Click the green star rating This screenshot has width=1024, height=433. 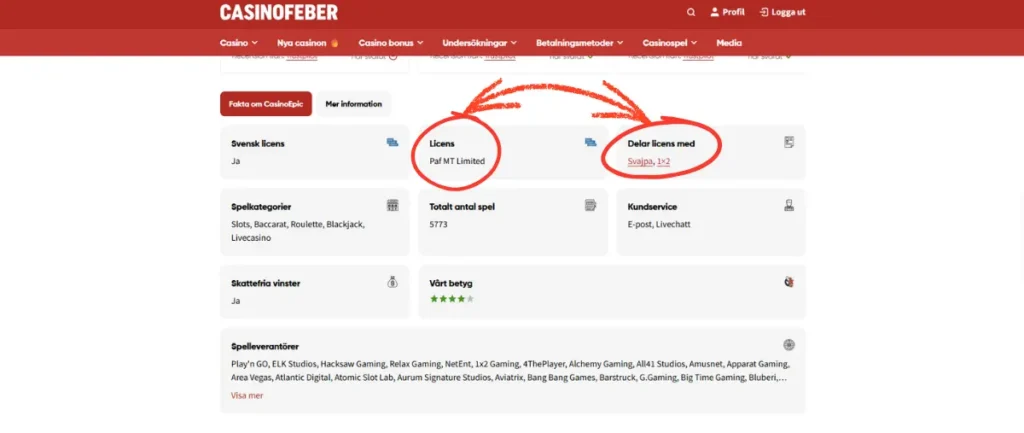[451, 299]
